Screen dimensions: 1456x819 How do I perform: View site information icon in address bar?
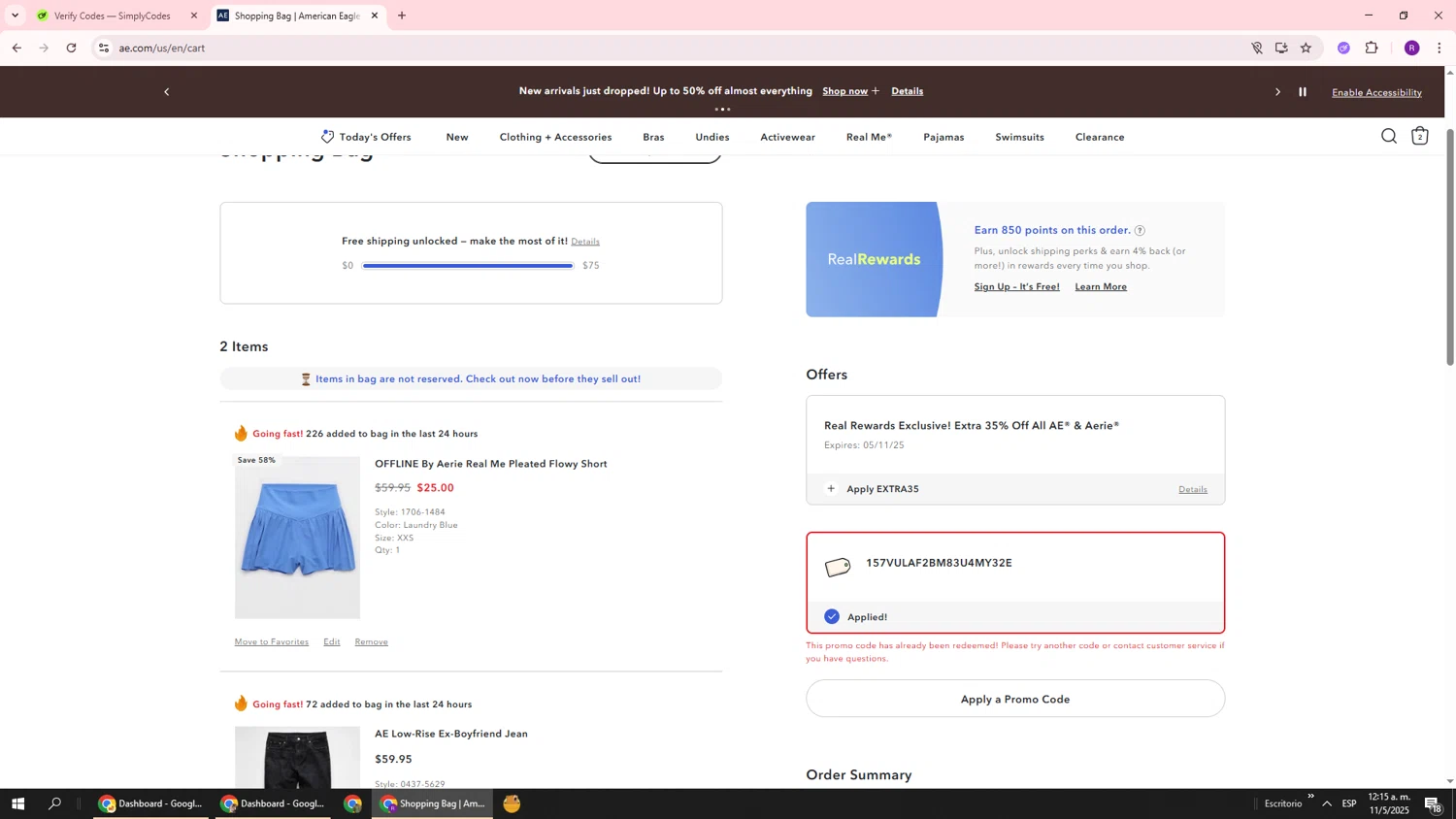click(104, 48)
